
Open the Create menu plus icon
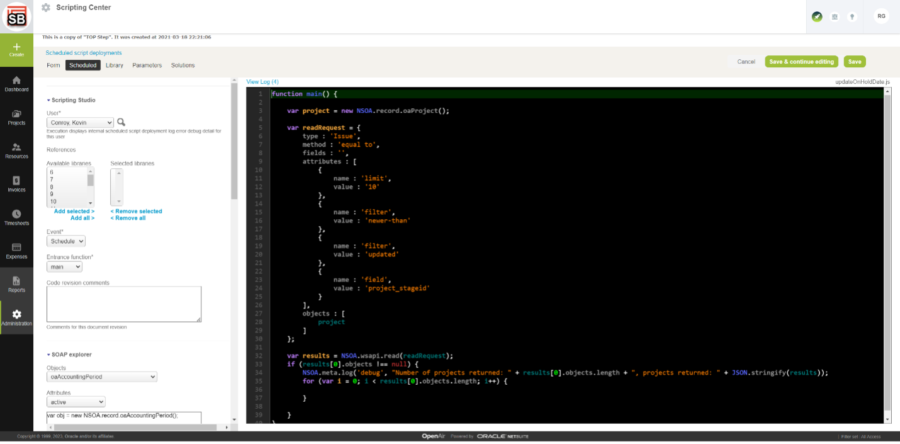pos(17,46)
